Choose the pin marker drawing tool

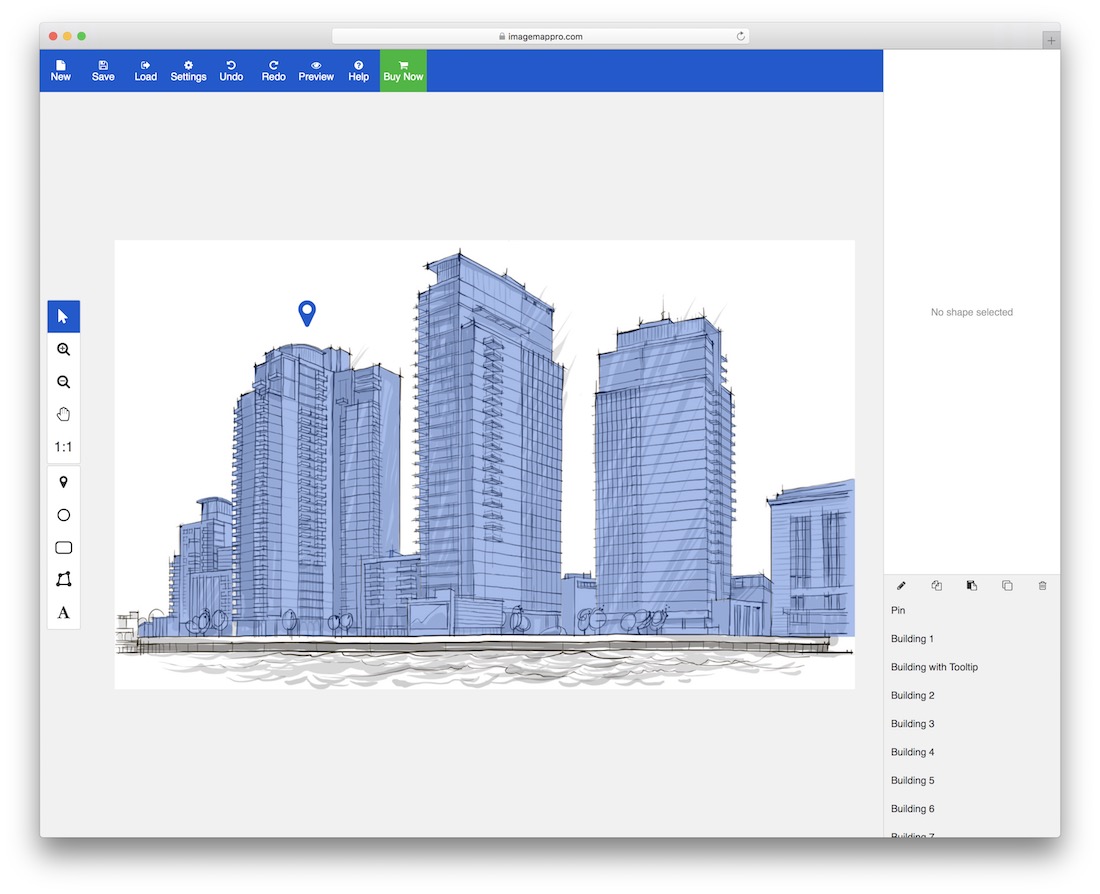coord(63,483)
